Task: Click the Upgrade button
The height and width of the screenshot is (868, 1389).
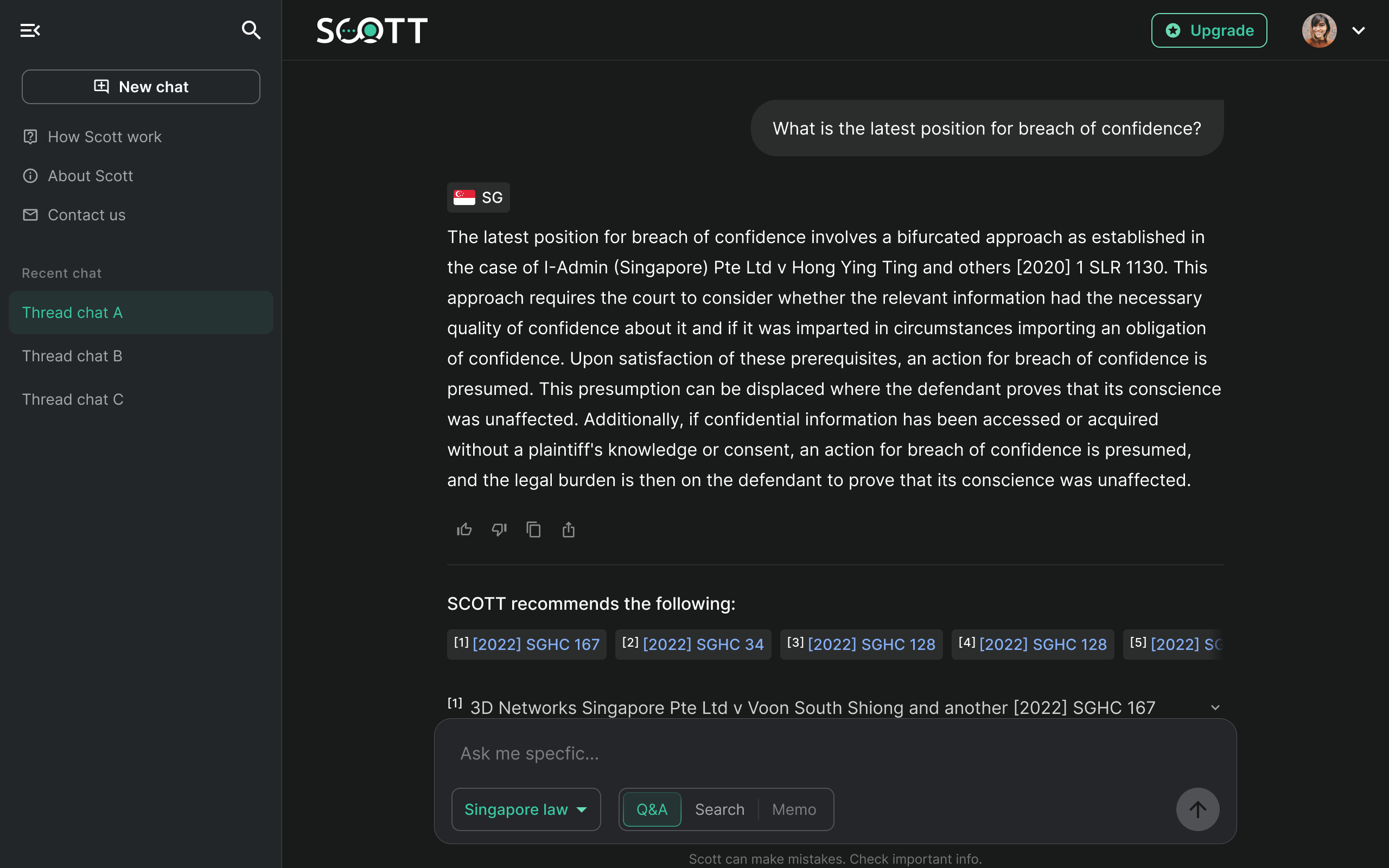Action: click(x=1209, y=30)
